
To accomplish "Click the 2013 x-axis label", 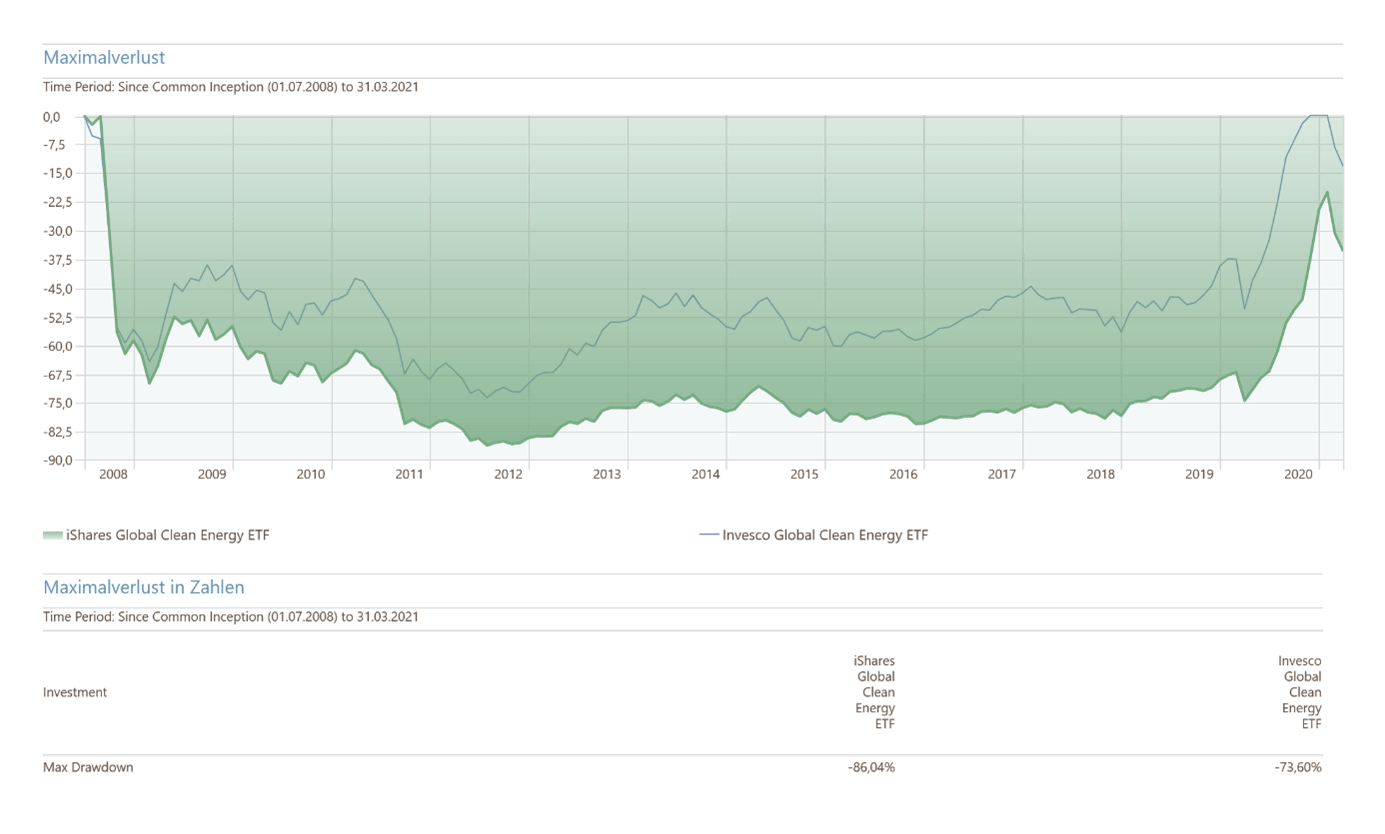I will pos(607,475).
